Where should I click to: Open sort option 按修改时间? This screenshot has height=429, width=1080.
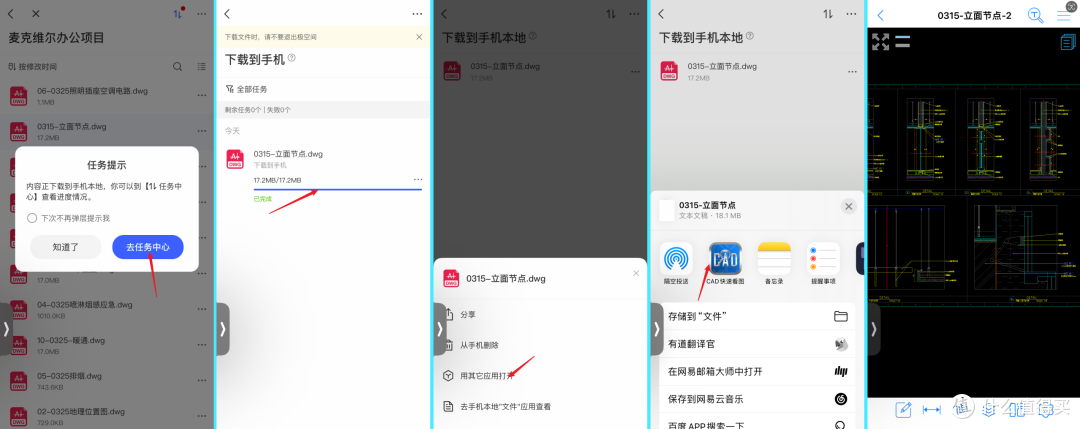[x=33, y=67]
